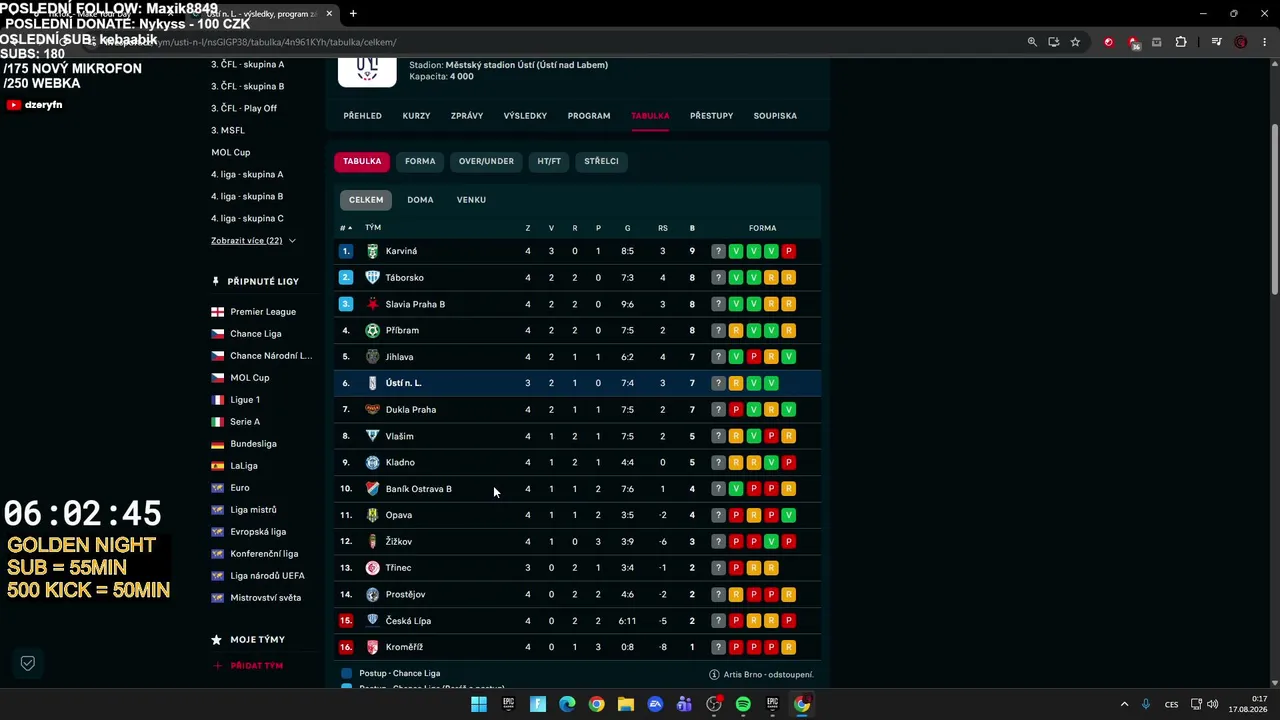Click the info icon next to Artis Brno
The width and height of the screenshot is (1280, 720).
click(714, 675)
